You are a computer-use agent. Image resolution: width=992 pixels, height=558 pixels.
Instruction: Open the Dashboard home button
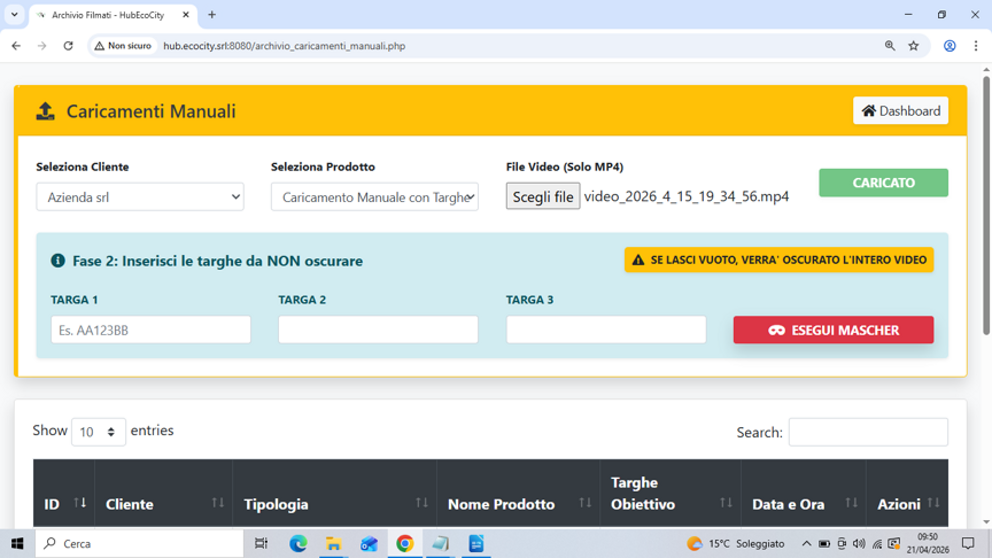click(900, 111)
